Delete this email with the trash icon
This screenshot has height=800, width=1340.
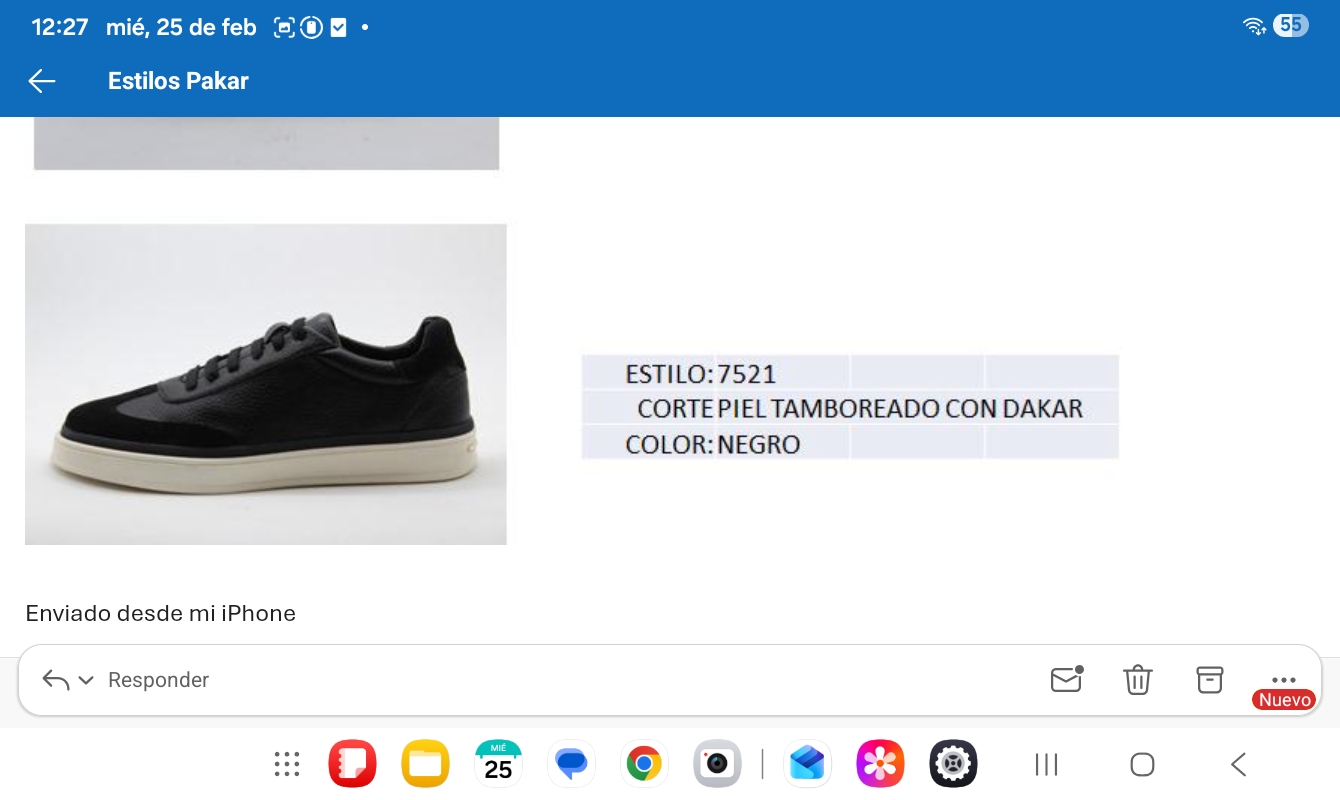(x=1138, y=680)
